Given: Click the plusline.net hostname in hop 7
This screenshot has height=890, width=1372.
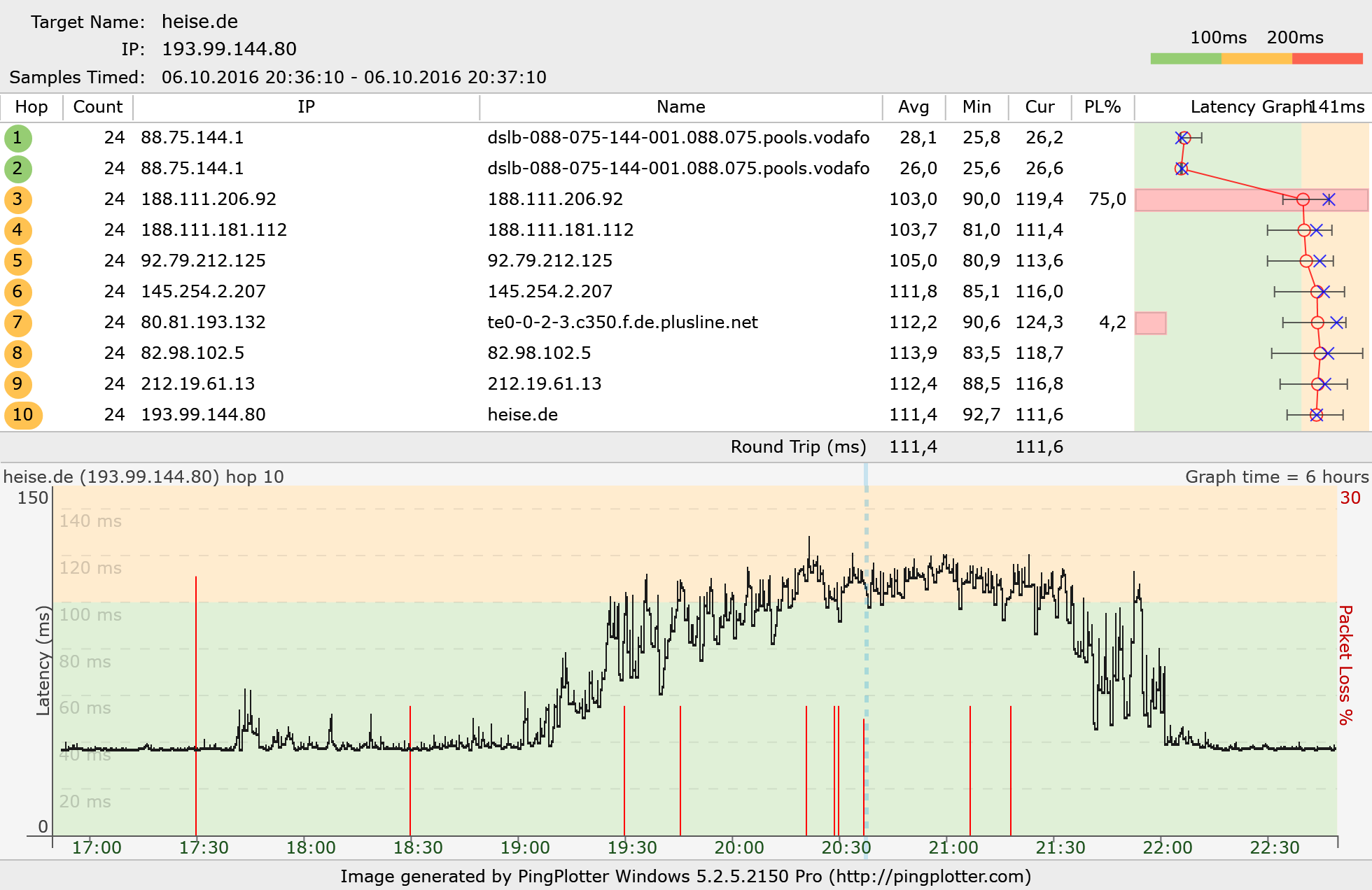Looking at the screenshot, I should [622, 323].
